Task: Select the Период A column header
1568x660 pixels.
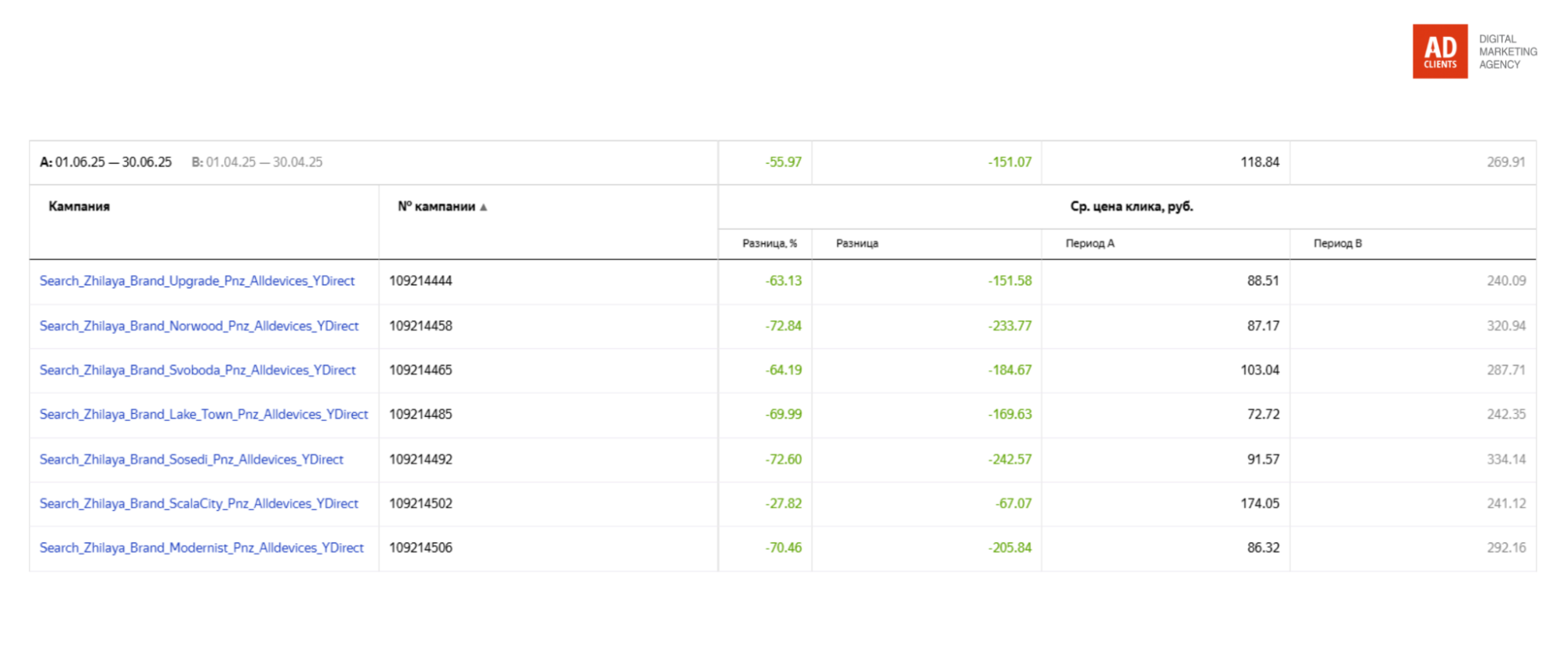Action: click(x=1090, y=244)
